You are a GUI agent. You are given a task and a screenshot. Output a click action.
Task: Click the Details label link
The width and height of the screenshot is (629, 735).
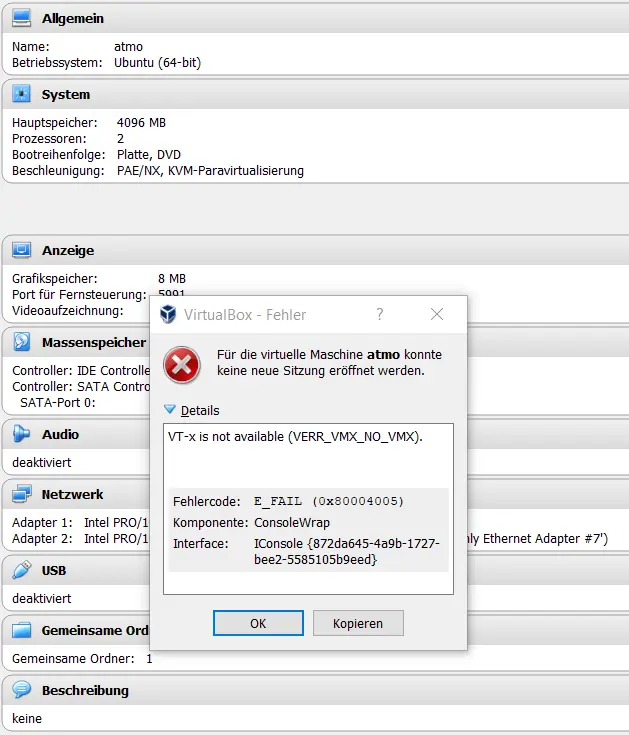tap(200, 411)
